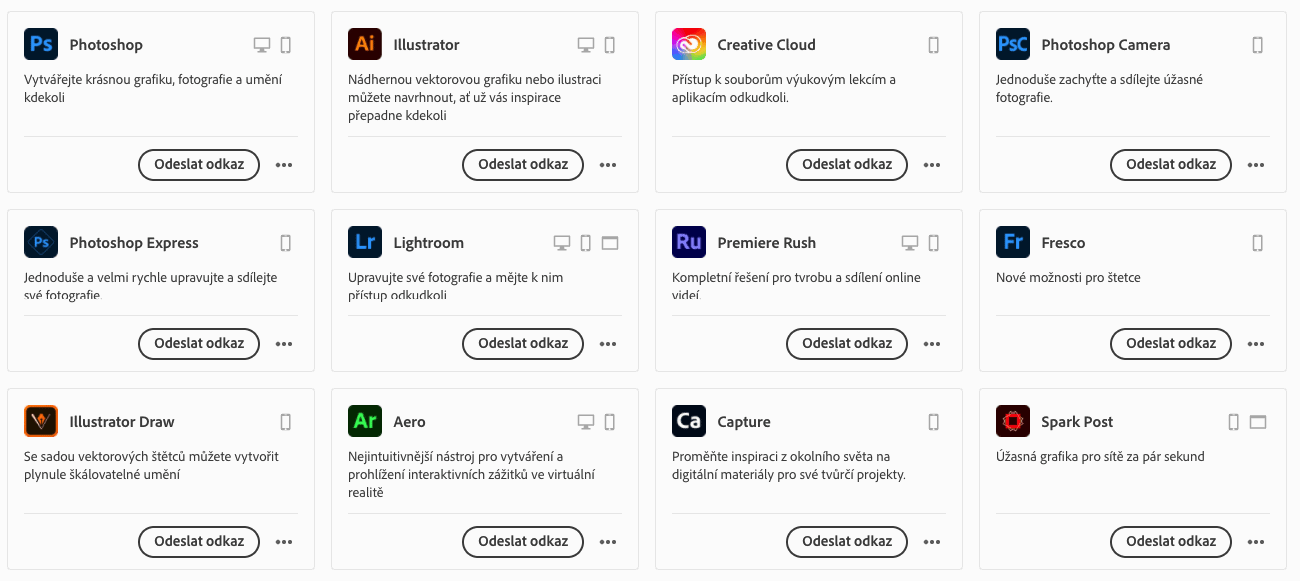Click the Lightroom app icon
This screenshot has width=1300, height=581.
(365, 243)
